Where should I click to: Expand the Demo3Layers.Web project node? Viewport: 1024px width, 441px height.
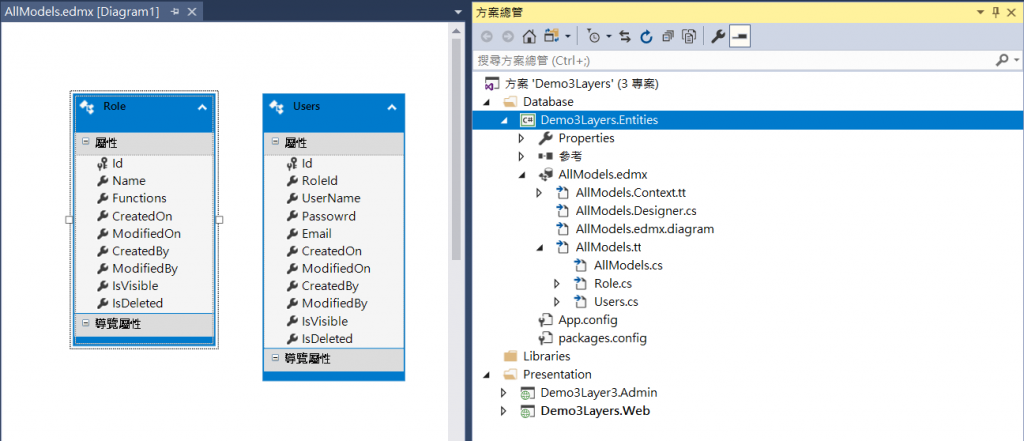504,410
